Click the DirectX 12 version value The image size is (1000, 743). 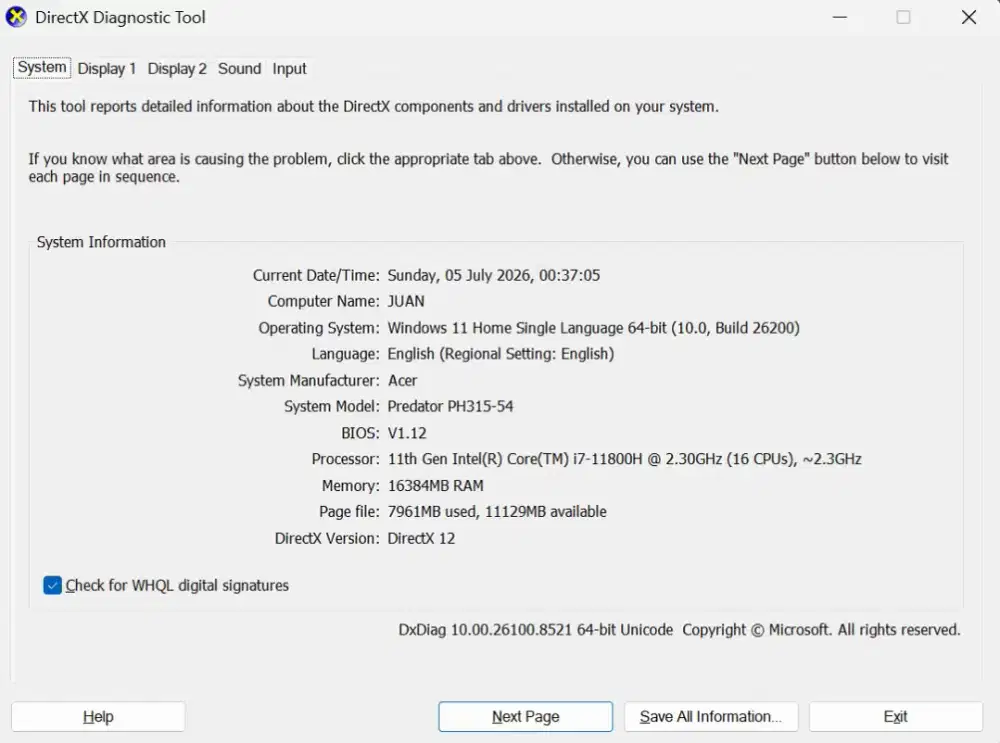pyautogui.click(x=421, y=538)
